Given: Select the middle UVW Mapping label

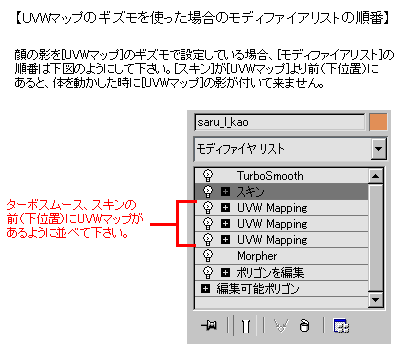Looking at the screenshot, I should [272, 224].
